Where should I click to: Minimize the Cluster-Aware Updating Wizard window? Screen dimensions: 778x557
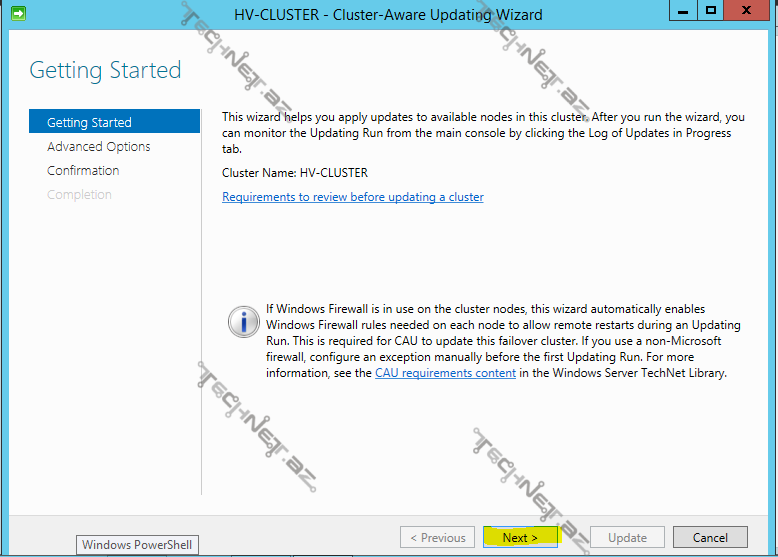[x=683, y=11]
